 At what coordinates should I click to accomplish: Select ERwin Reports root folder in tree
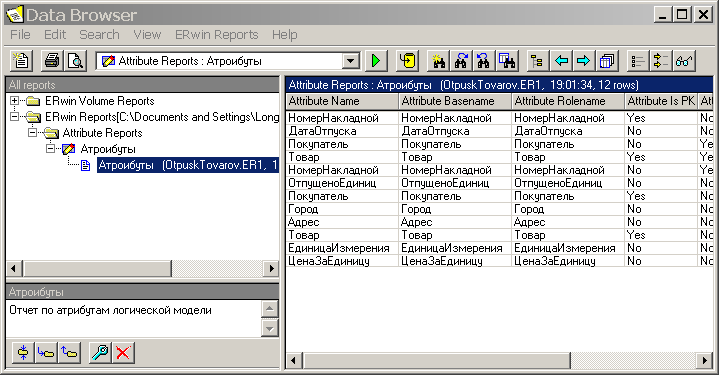point(161,117)
